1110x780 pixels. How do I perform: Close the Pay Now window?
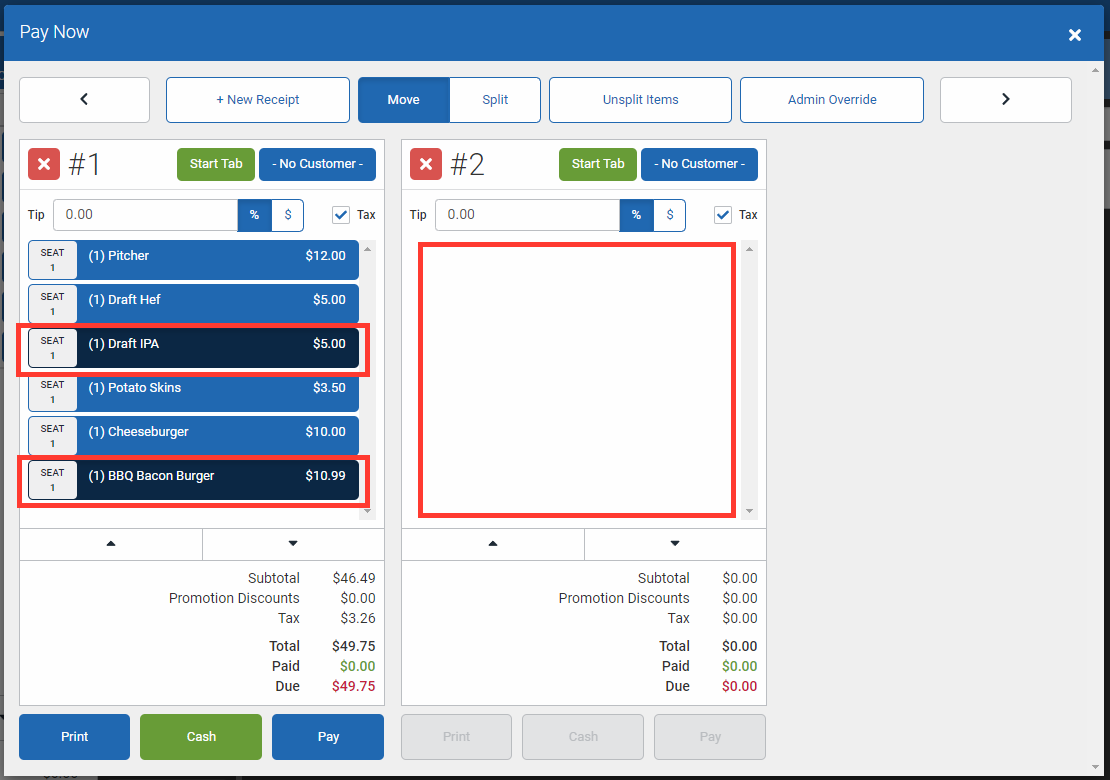pos(1075,34)
